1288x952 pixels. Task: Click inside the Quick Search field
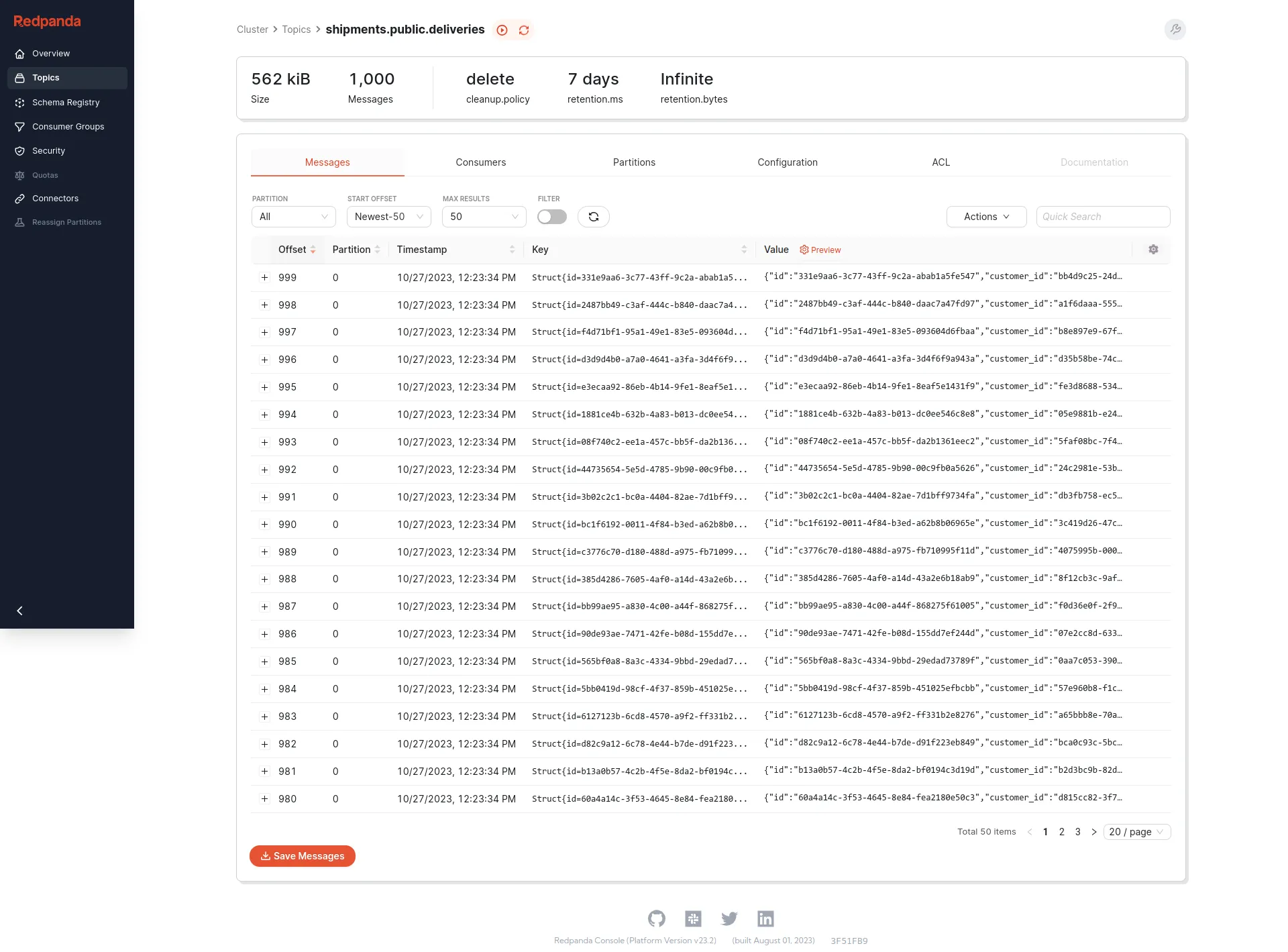(1102, 217)
